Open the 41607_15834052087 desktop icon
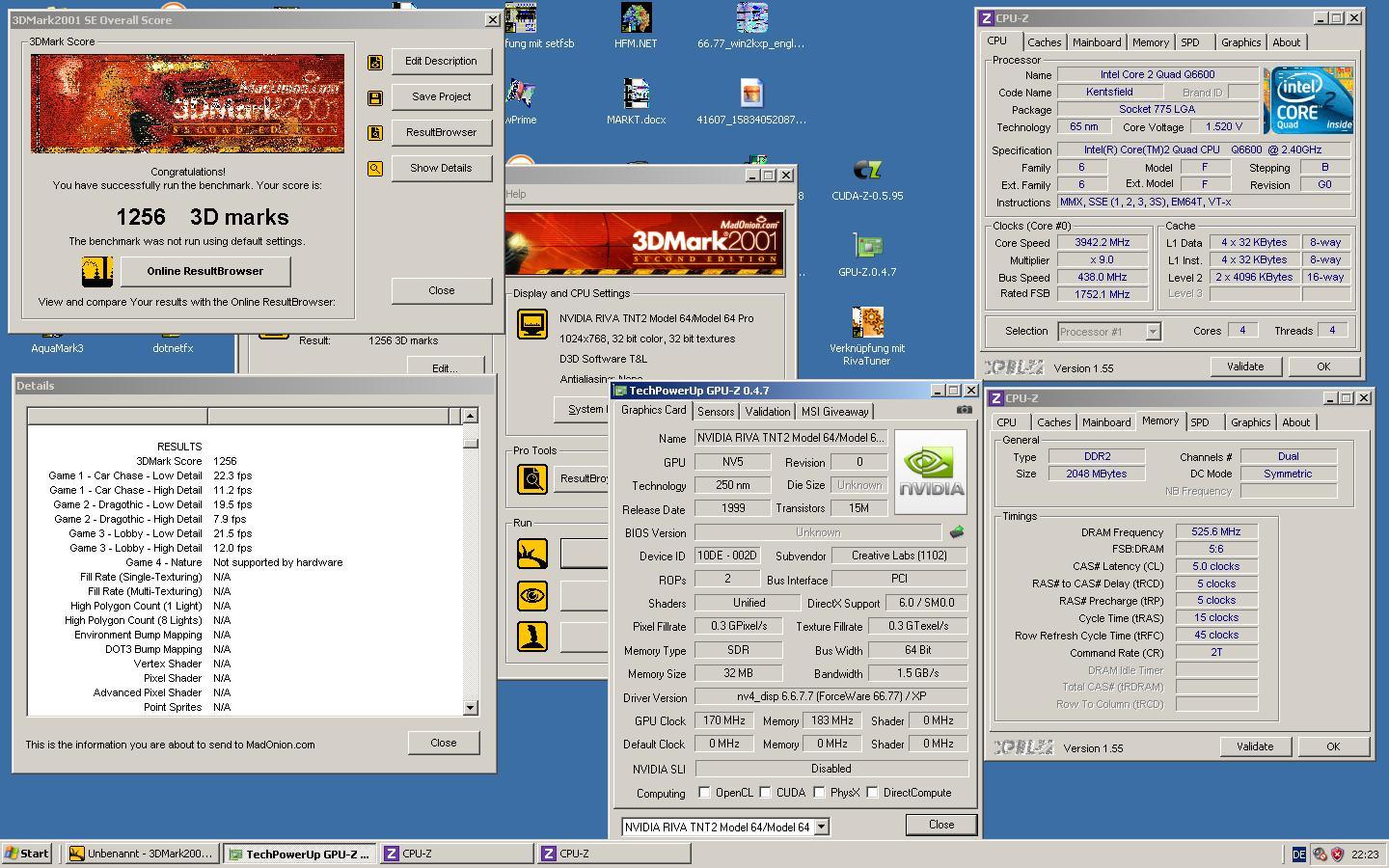Screen dimensions: 1389x868 [x=750, y=102]
